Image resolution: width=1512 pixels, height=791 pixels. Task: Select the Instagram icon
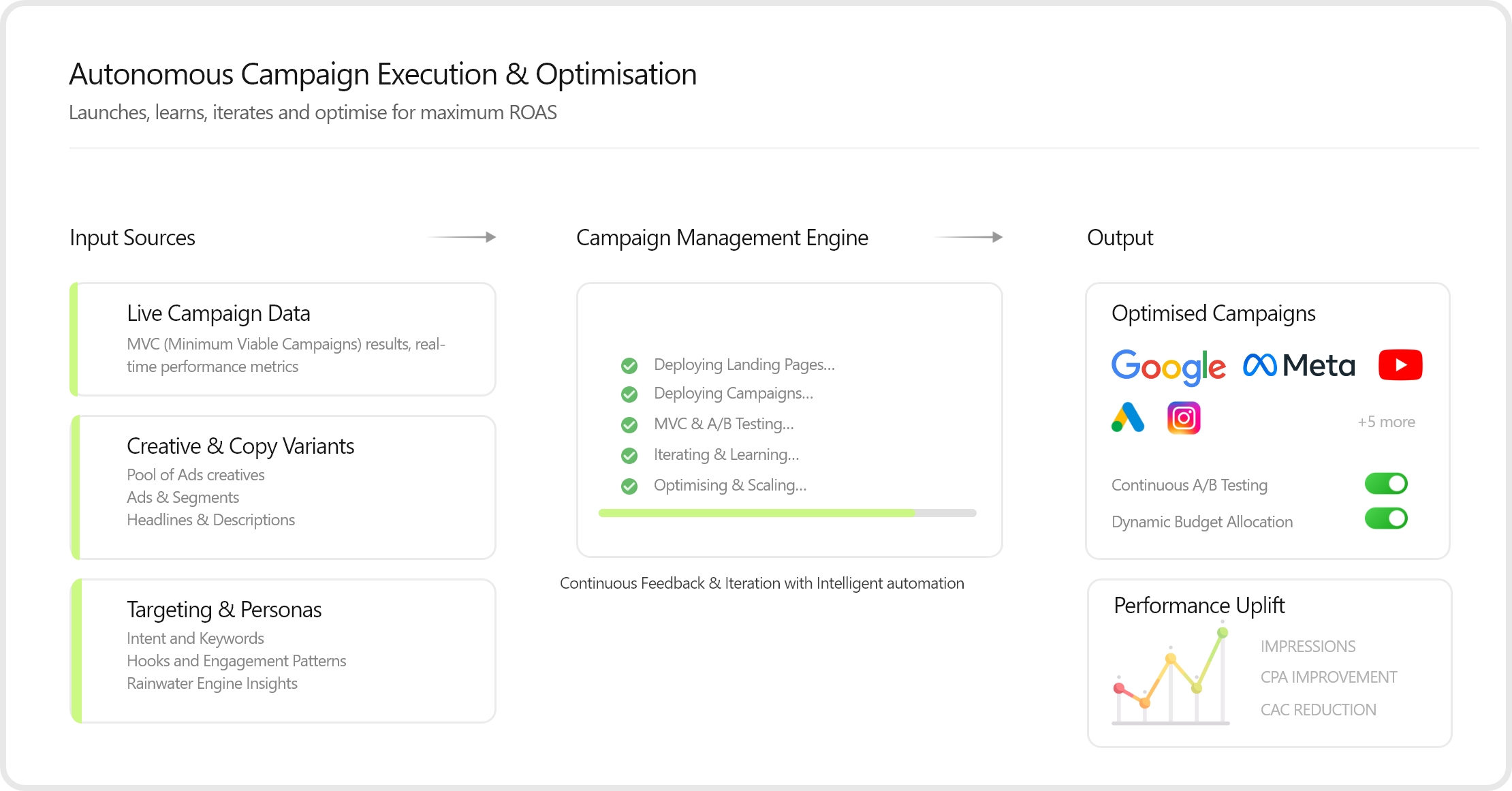coord(1184,418)
